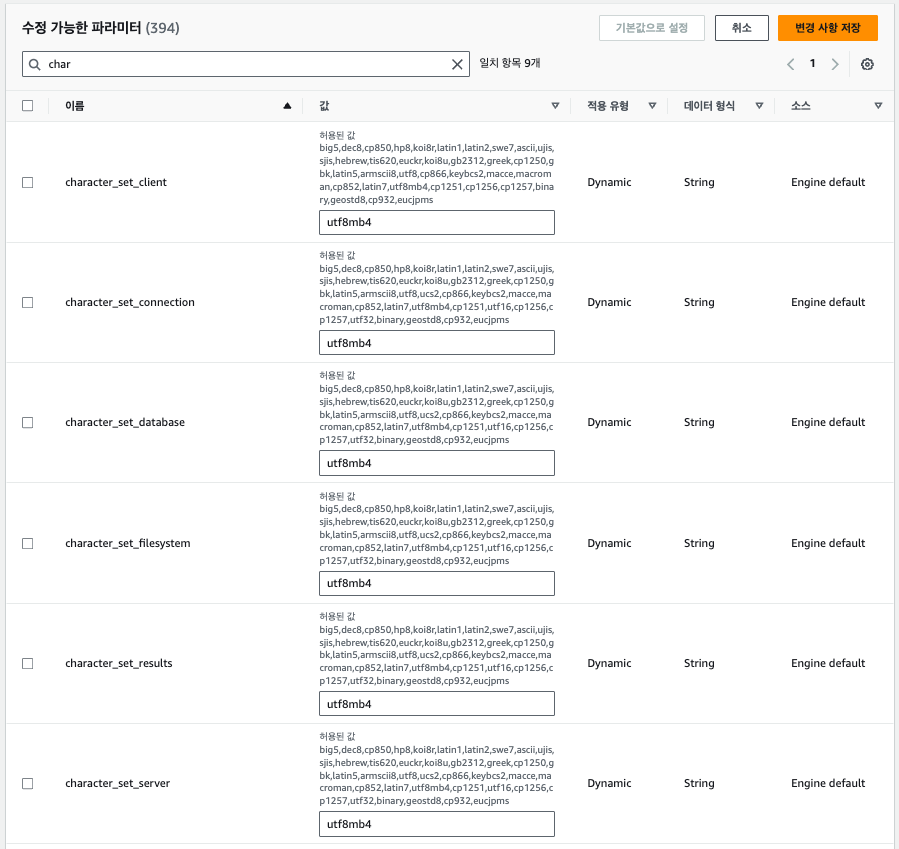This screenshot has height=849, width=899.
Task: Check the character_set_results row checkbox
Action: pos(28,663)
